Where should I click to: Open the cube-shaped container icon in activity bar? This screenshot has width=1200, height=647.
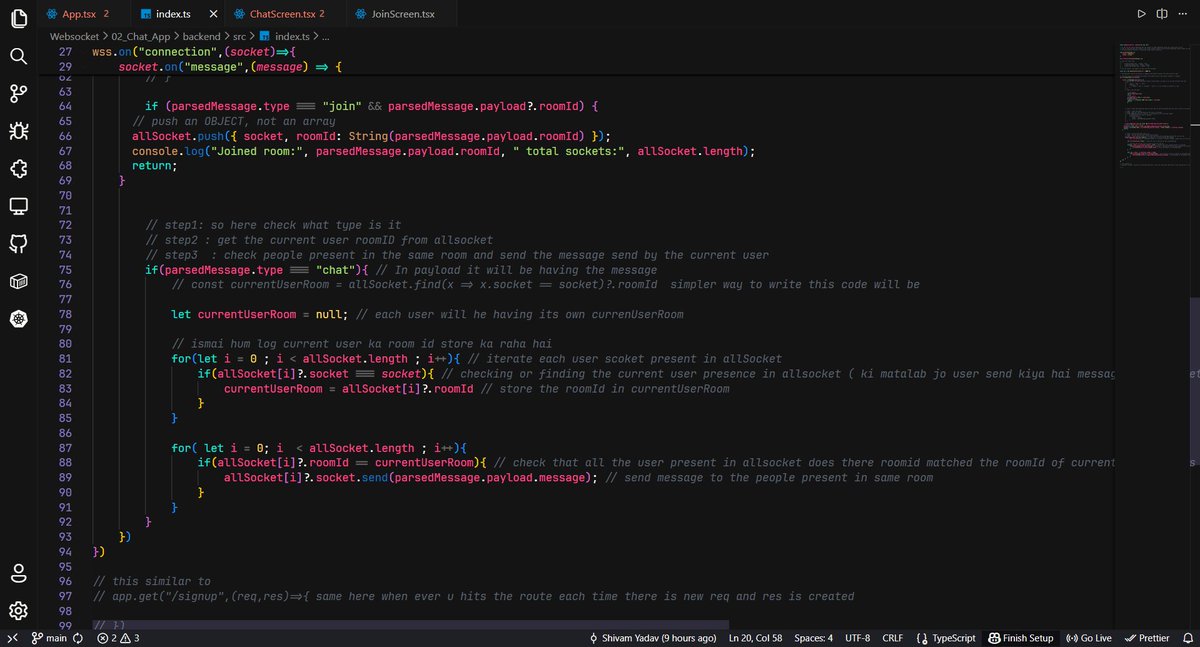pos(18,282)
